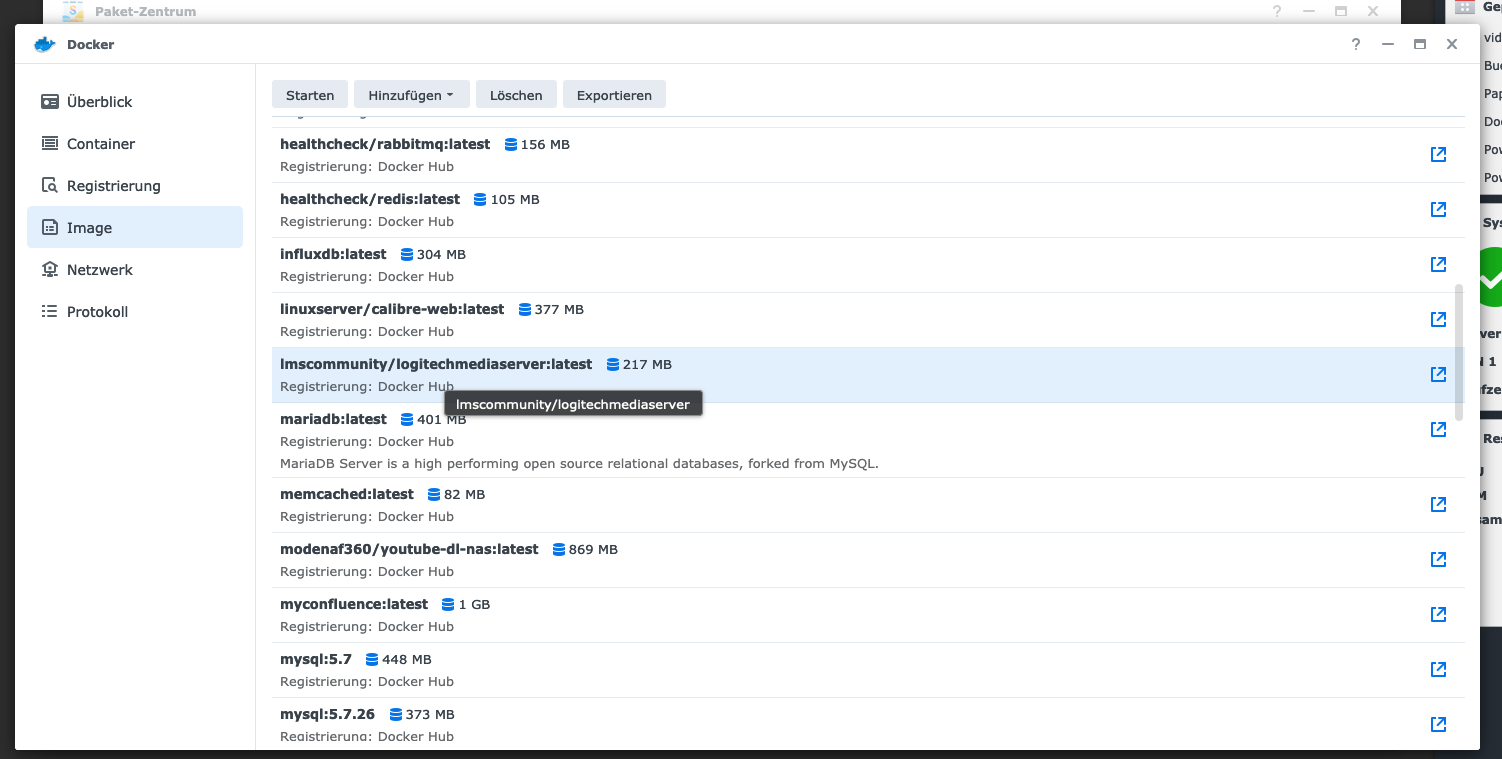1502x759 pixels.
Task: Open external link for influxdb image
Action: point(1438,264)
